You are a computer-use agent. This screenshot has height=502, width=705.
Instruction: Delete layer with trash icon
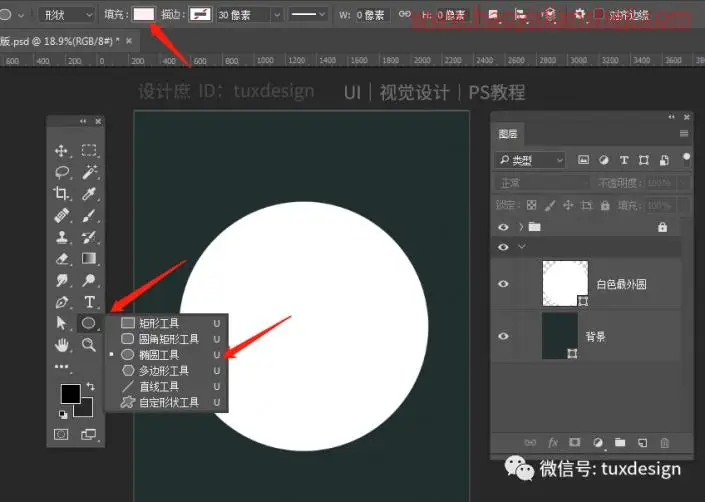665,443
